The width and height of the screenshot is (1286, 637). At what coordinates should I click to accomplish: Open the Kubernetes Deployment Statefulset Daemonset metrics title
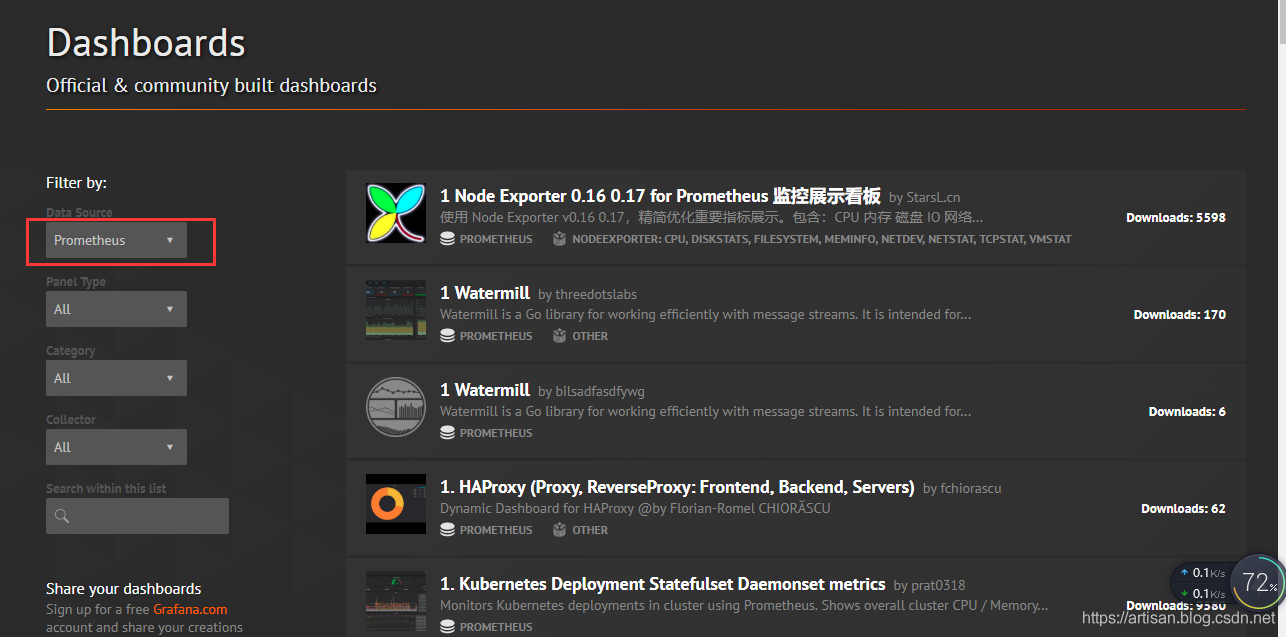662,584
